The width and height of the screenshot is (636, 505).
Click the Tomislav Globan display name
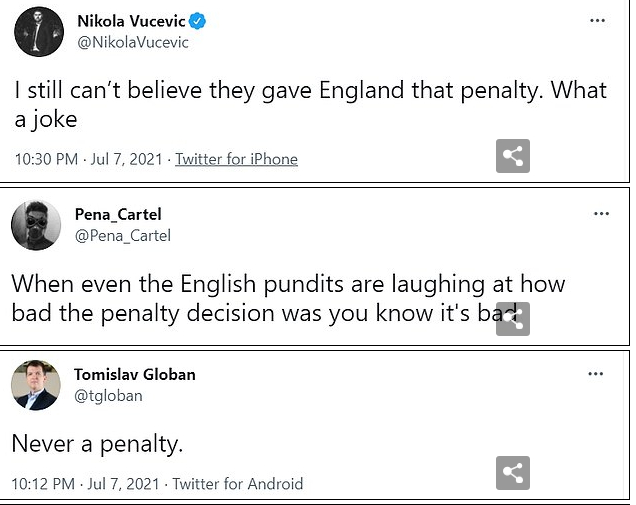pos(134,375)
